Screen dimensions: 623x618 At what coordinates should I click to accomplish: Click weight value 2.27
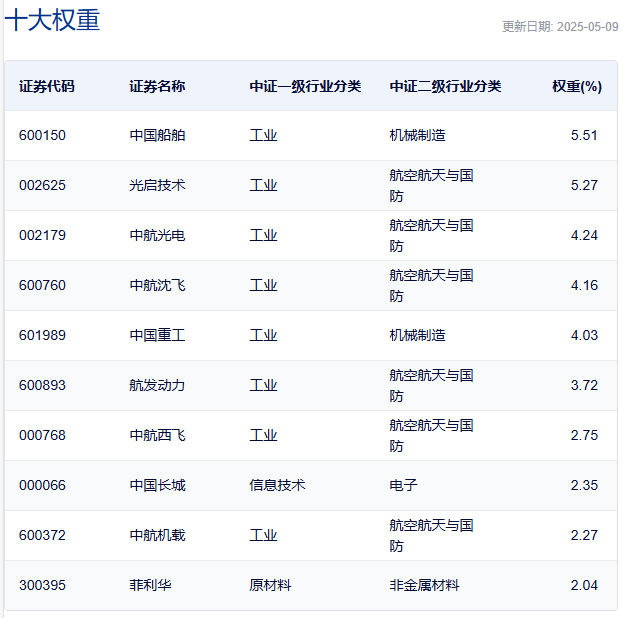(584, 535)
